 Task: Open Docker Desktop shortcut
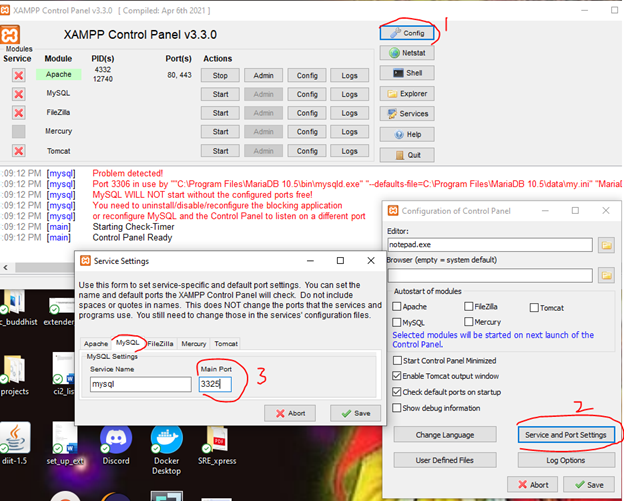(166, 450)
